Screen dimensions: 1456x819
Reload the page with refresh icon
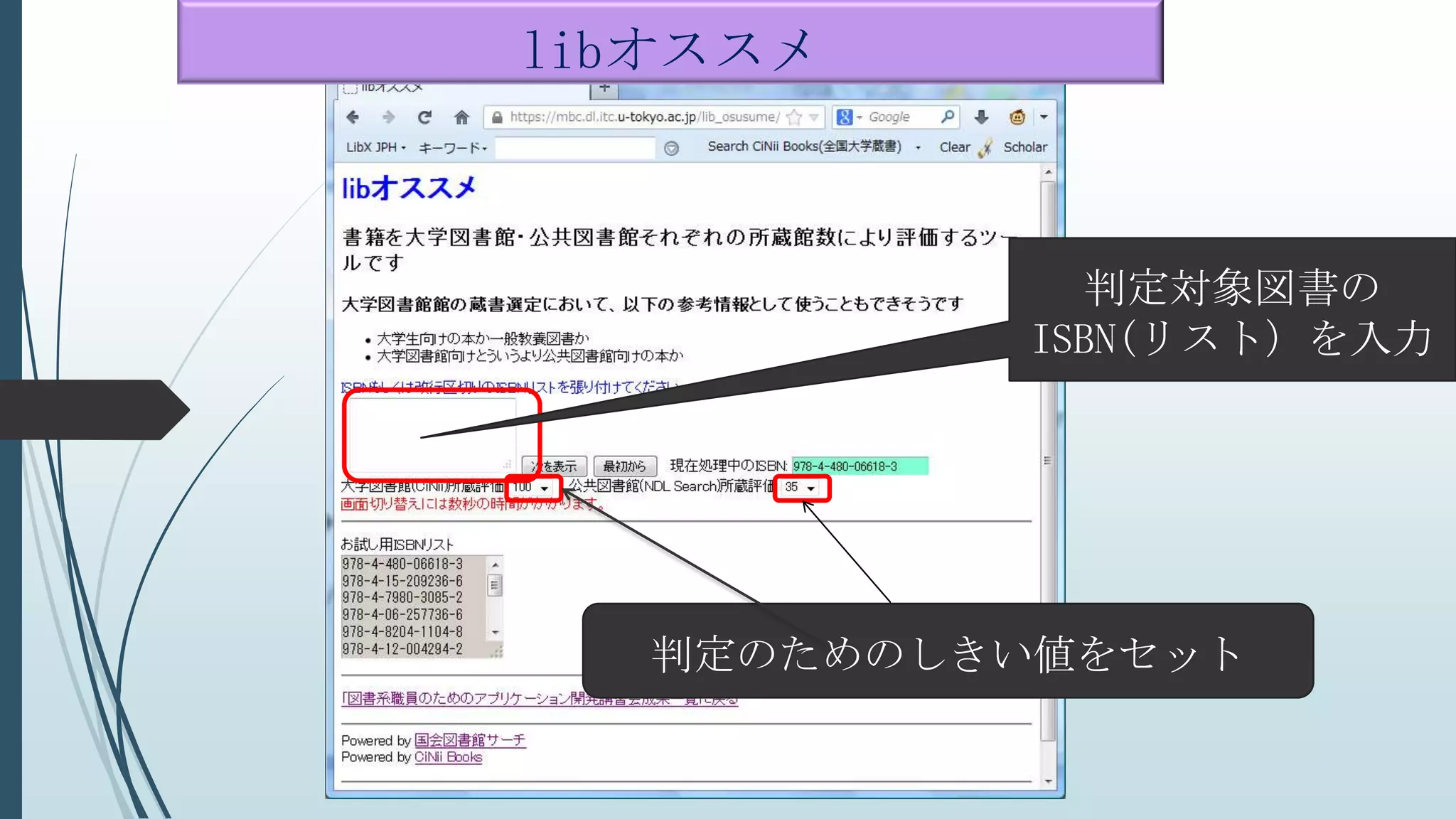tap(425, 117)
